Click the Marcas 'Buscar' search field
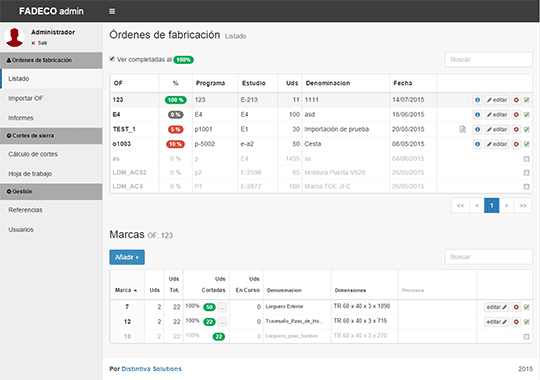The width and height of the screenshot is (540, 380). pos(488,257)
